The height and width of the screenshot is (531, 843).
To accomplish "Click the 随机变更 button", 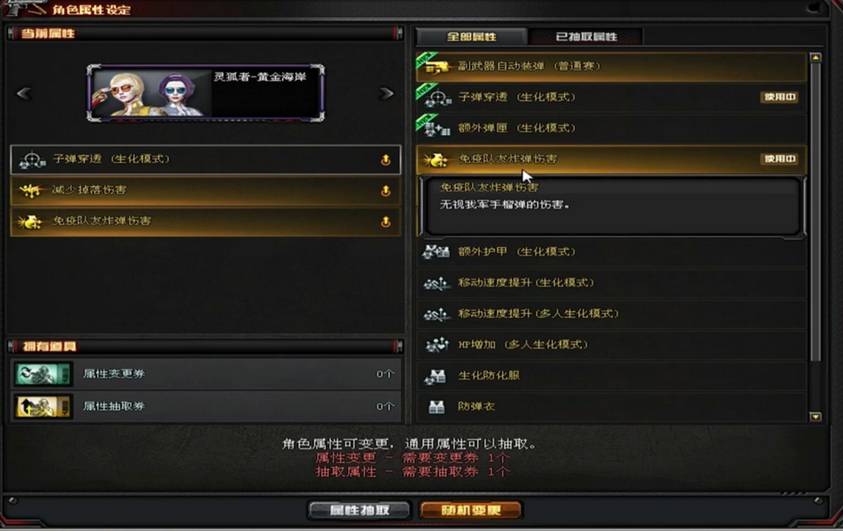I will (x=471, y=510).
